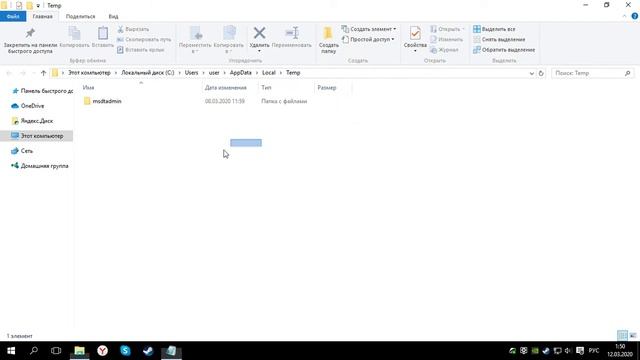Open Панель быстрого доступа in sidebar
The image size is (640, 360).
[43, 91]
